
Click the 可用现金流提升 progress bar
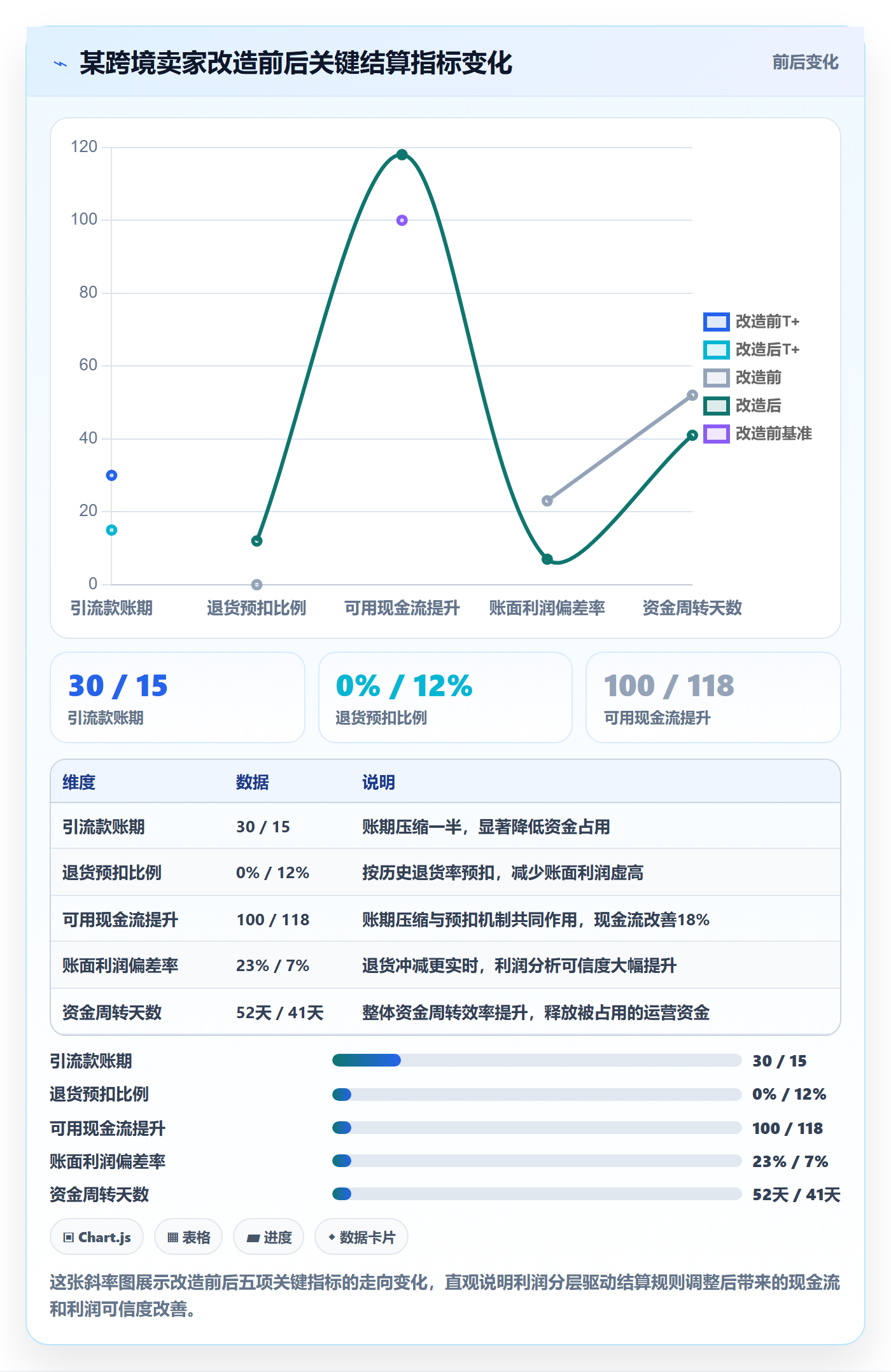coord(537,1128)
